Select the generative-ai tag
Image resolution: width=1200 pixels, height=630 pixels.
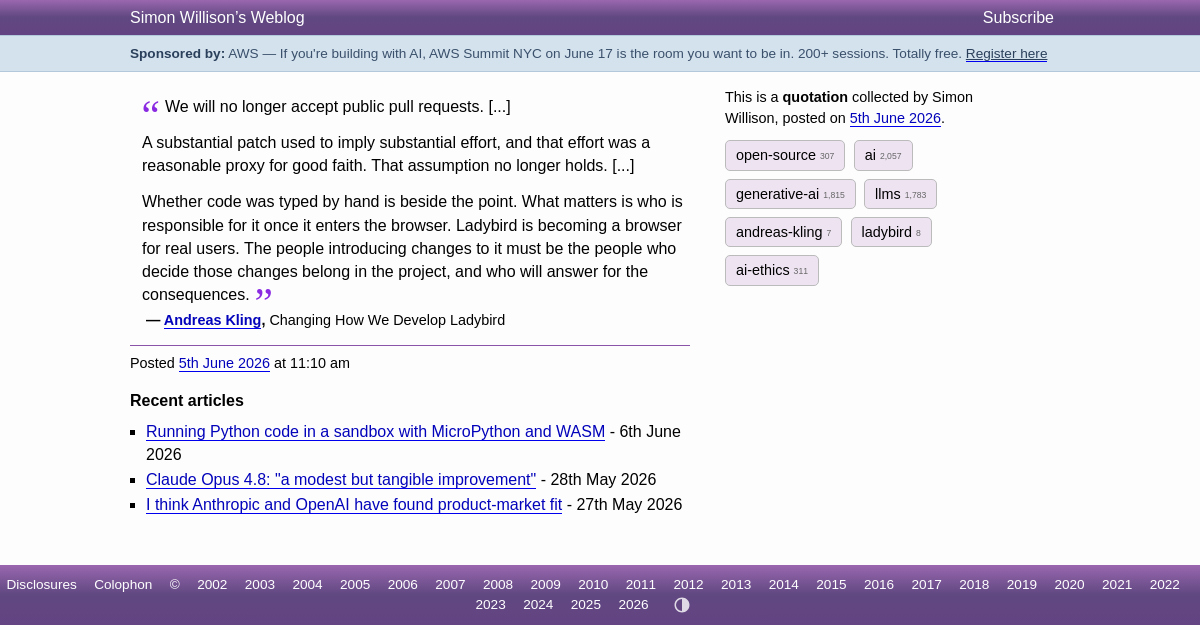click(790, 194)
